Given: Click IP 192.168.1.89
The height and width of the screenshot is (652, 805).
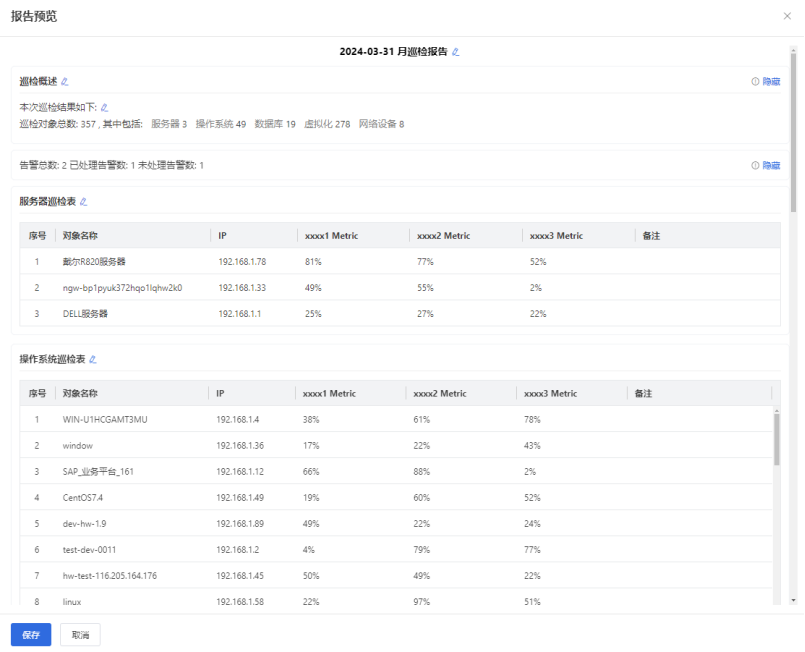Looking at the screenshot, I should point(240,524).
